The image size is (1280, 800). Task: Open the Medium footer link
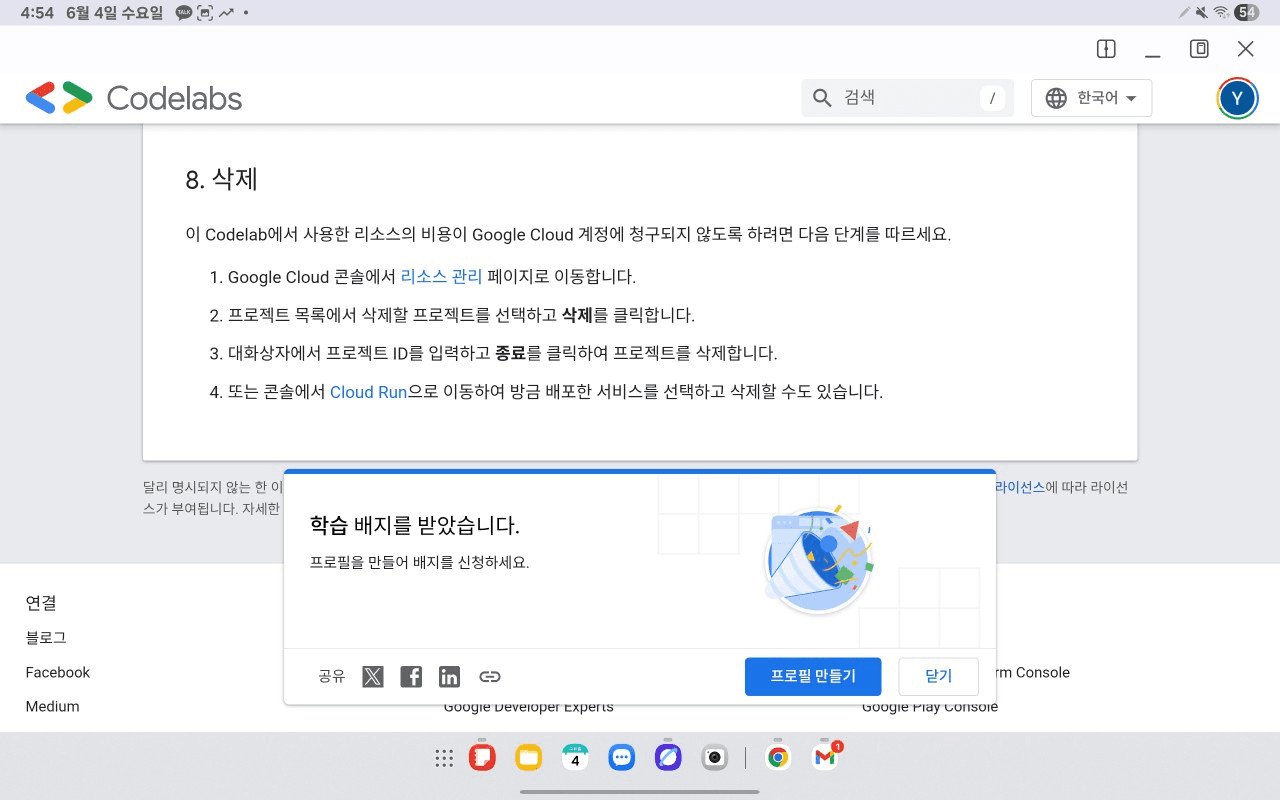[x=52, y=706]
